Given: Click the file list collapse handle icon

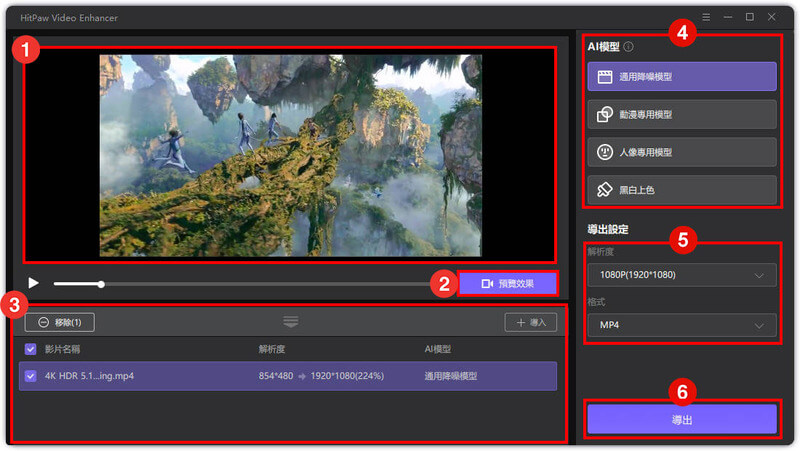Looking at the screenshot, I should (x=291, y=321).
